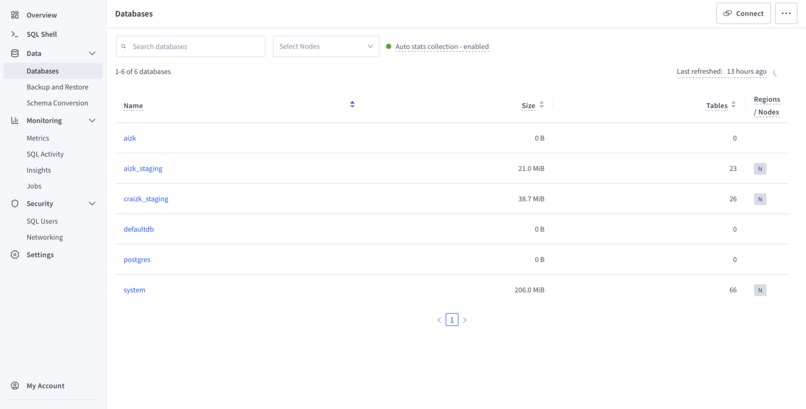Open SQL Shell in the sidebar
Viewport: 806px width, 409px height.
[x=42, y=34]
